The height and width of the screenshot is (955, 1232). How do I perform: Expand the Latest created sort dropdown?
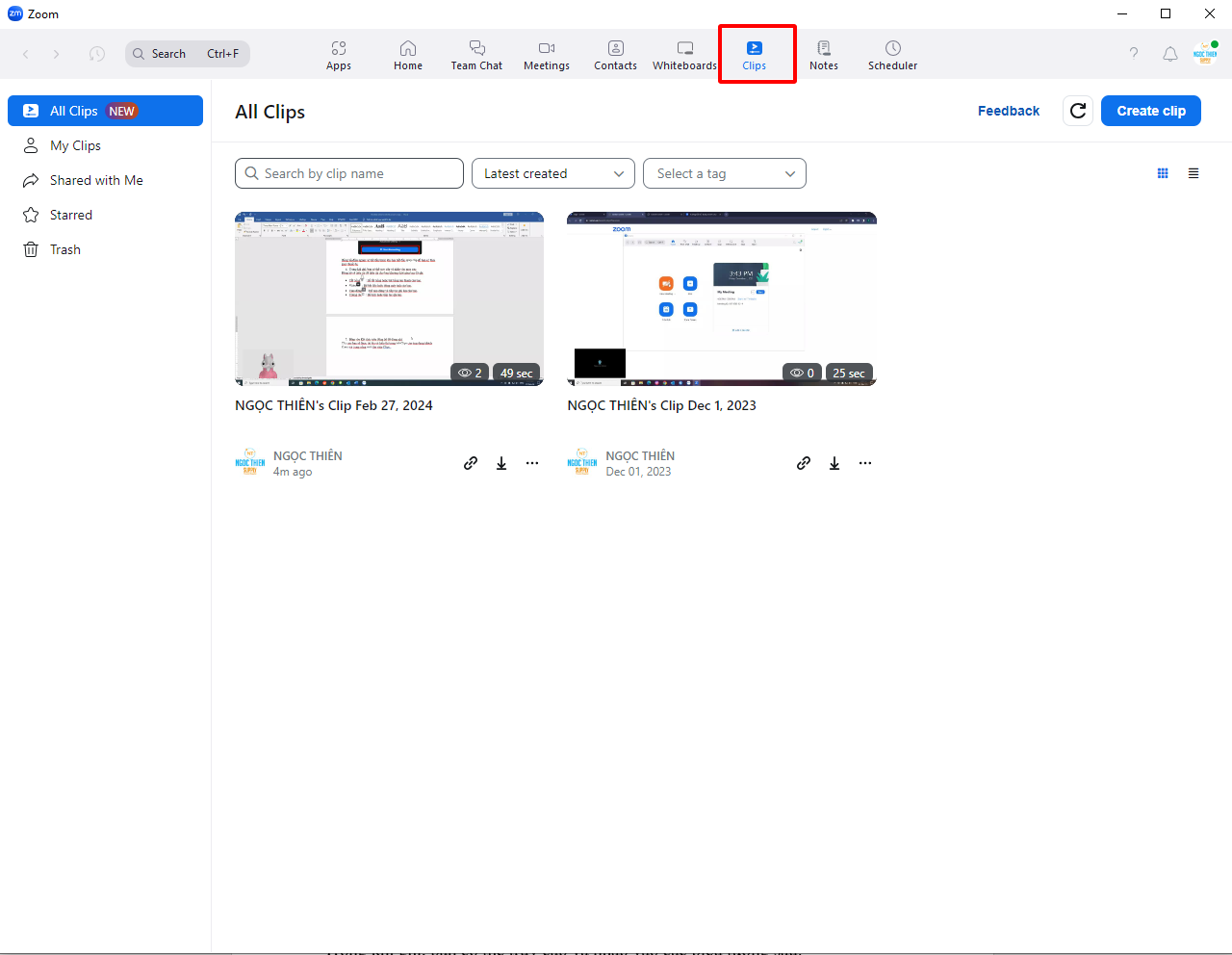pos(552,173)
